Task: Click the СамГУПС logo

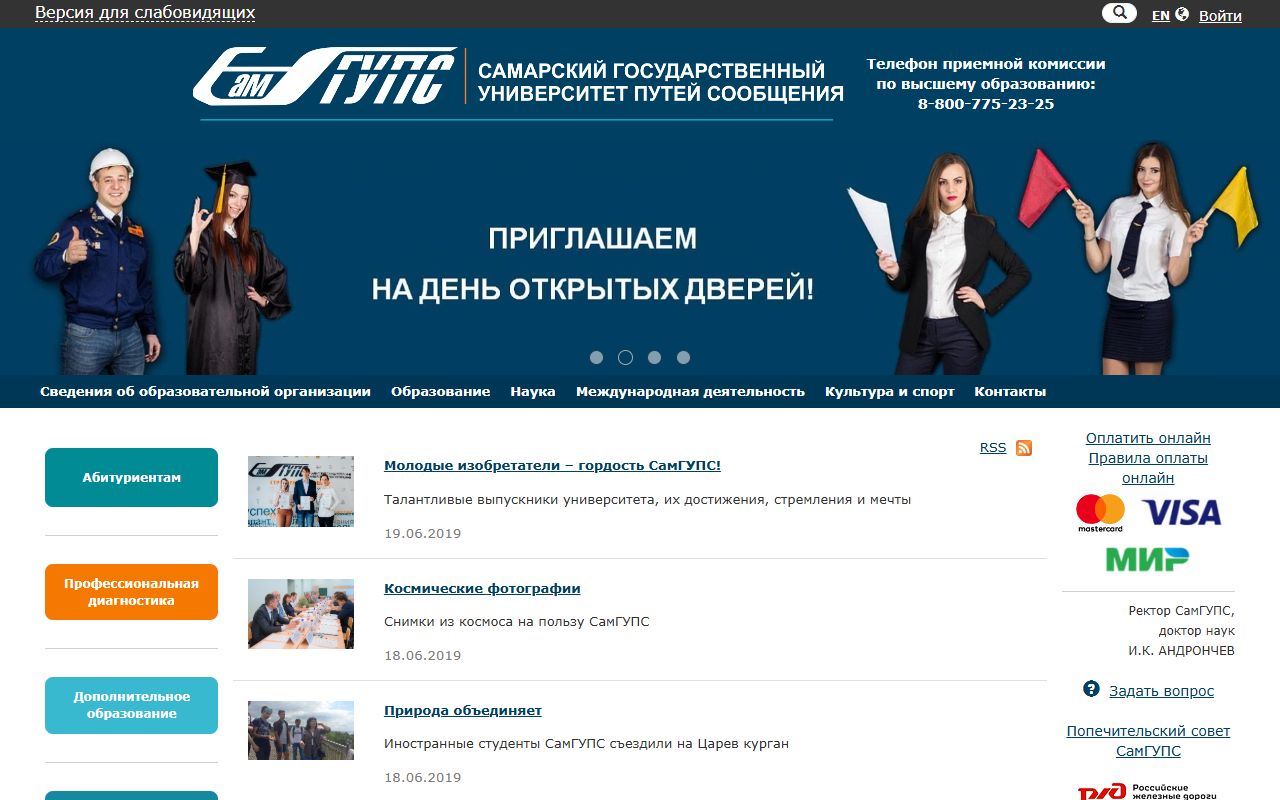Action: pos(324,76)
